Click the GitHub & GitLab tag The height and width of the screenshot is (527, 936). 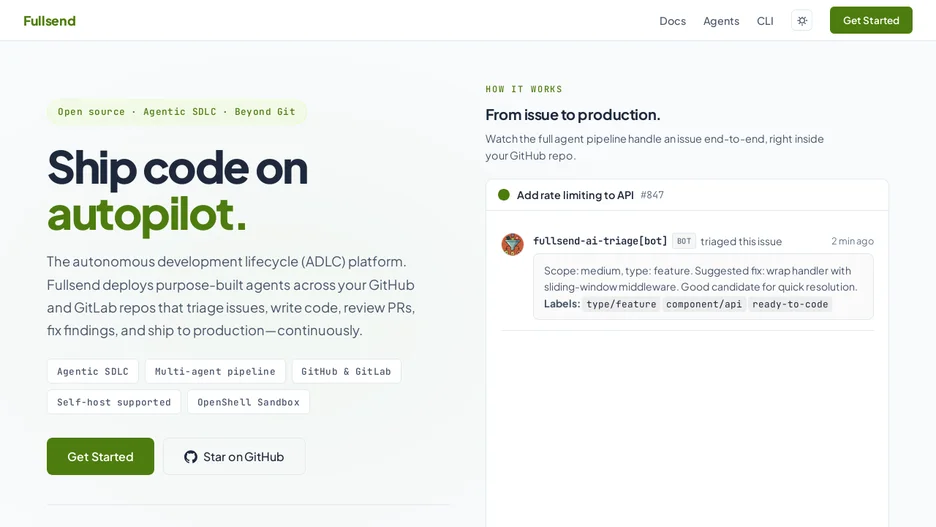tap(346, 371)
